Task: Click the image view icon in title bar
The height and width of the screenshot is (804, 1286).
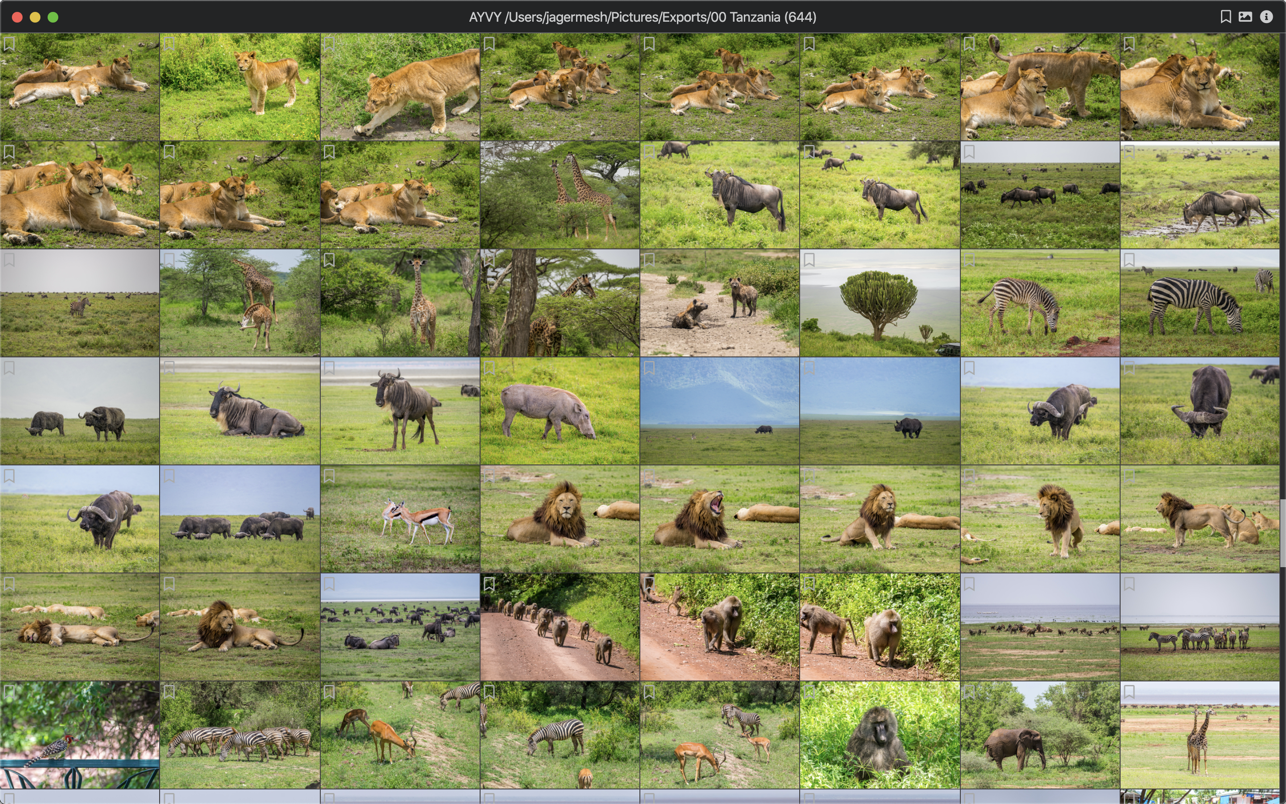Action: (1245, 17)
